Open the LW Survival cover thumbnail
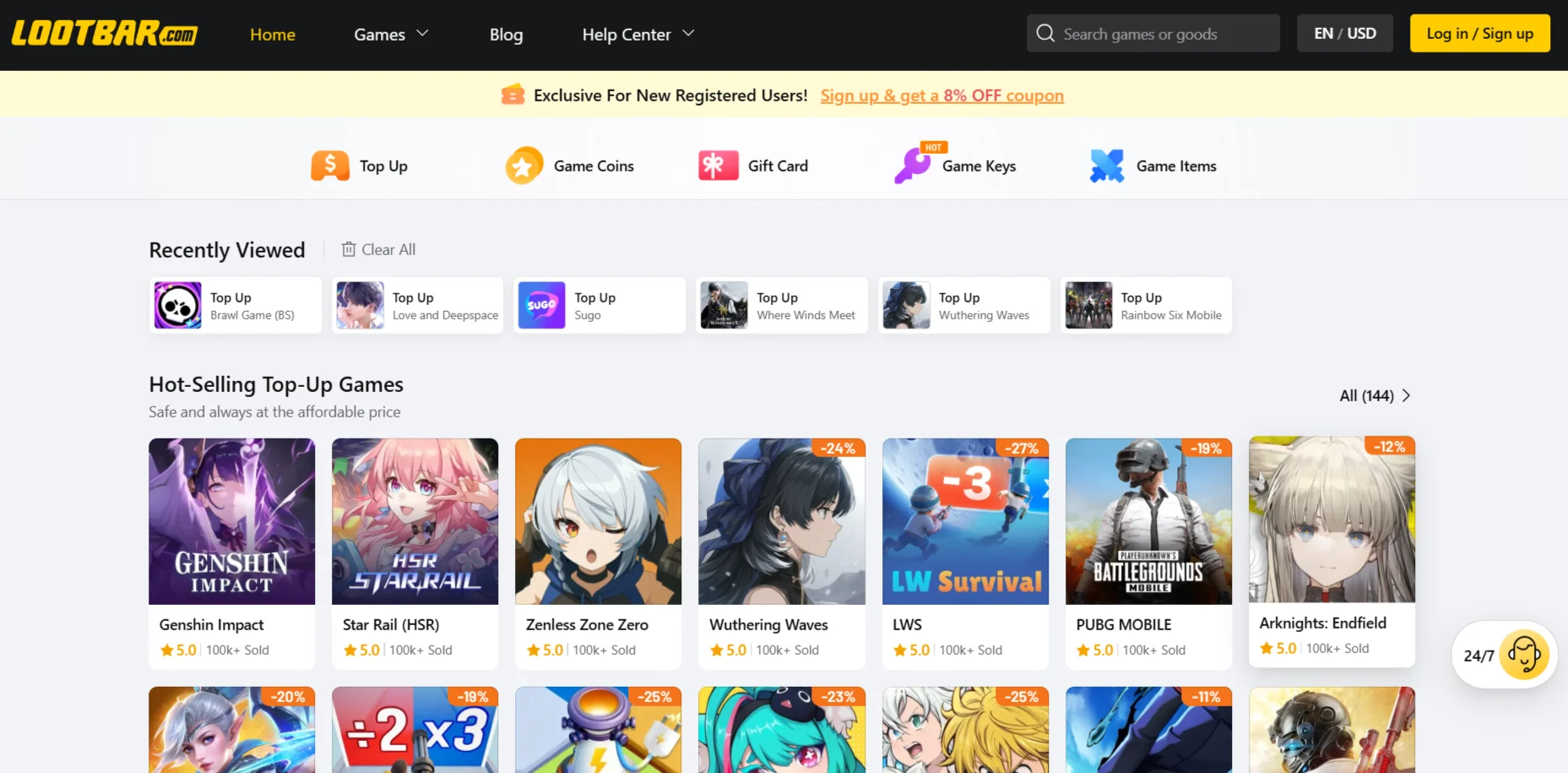Screen dimensions: 1568x773 tap(965, 521)
